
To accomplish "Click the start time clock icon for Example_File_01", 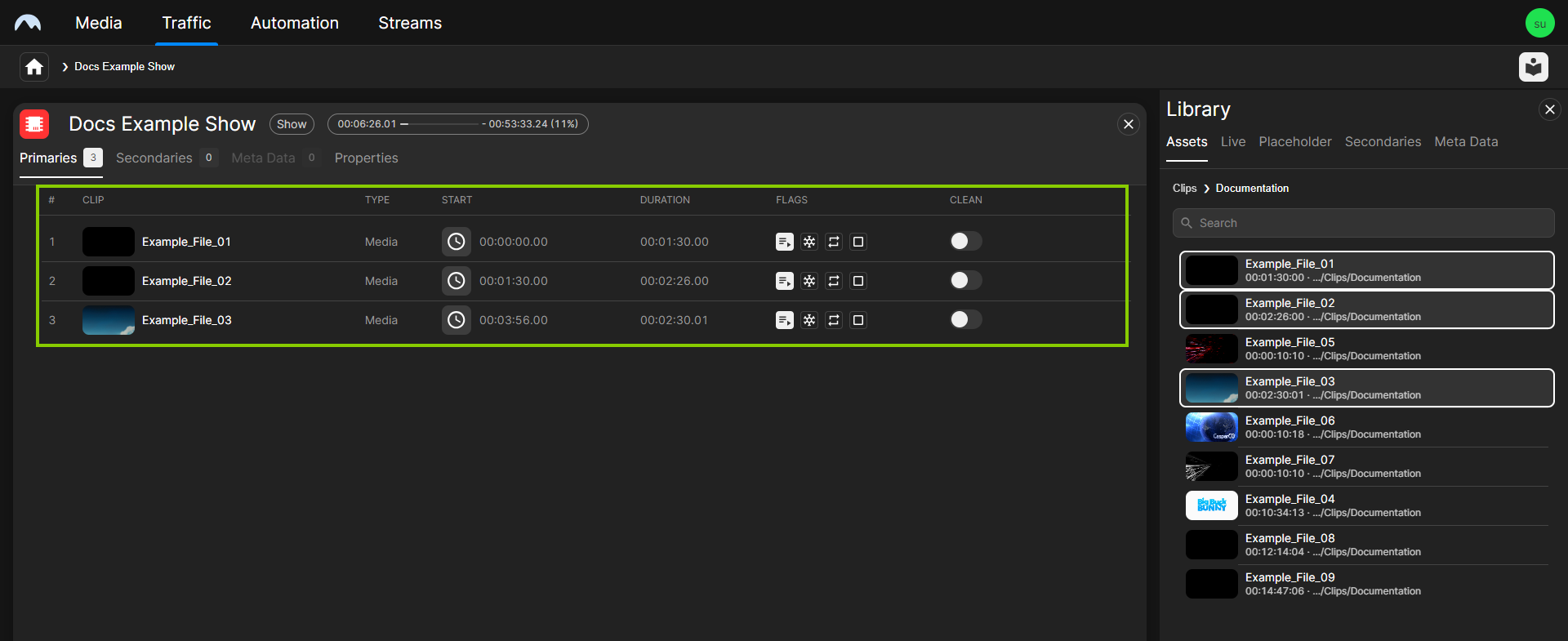I will 456,242.
